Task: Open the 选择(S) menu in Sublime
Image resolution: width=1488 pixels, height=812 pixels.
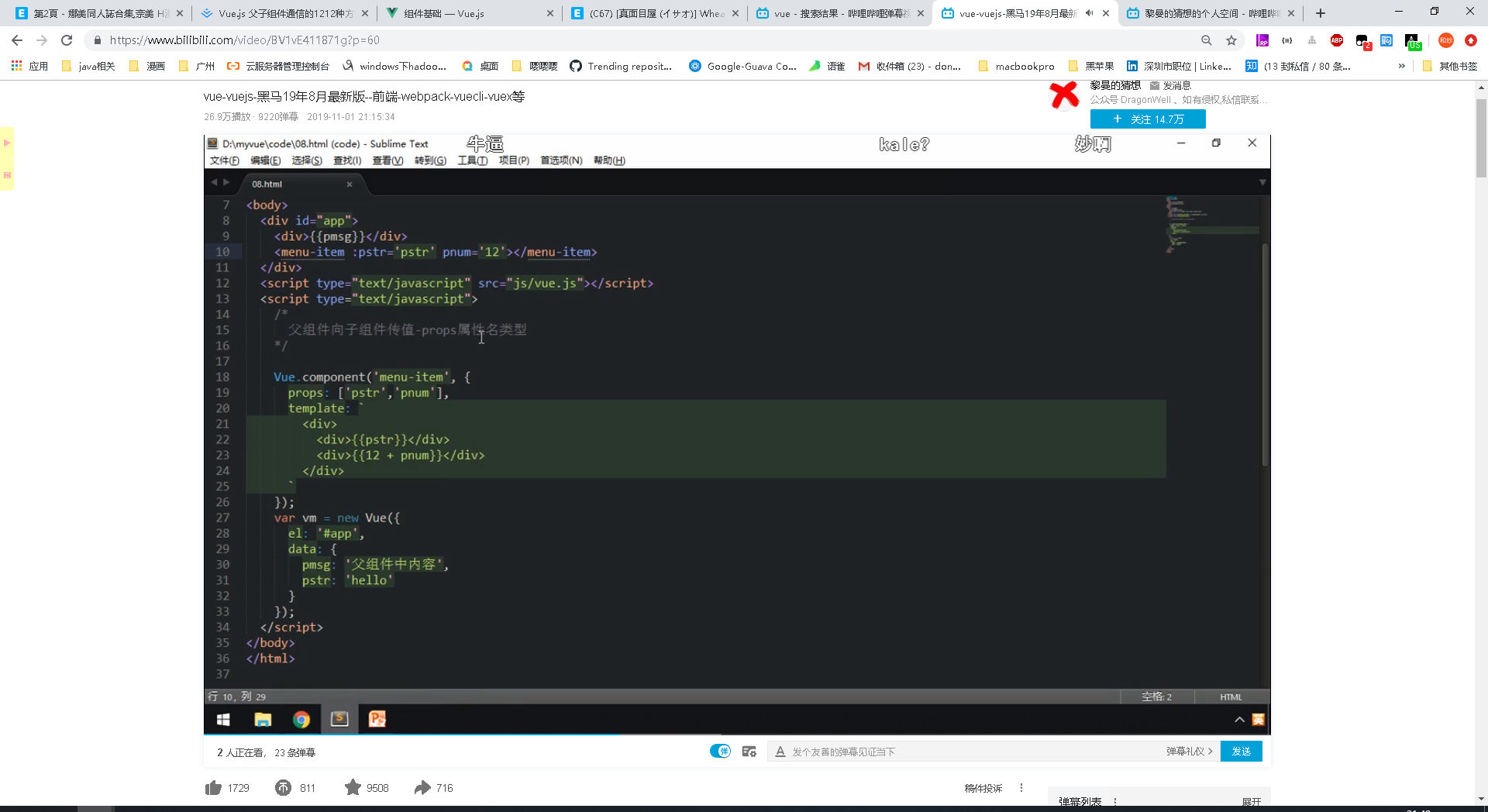Action: [306, 160]
